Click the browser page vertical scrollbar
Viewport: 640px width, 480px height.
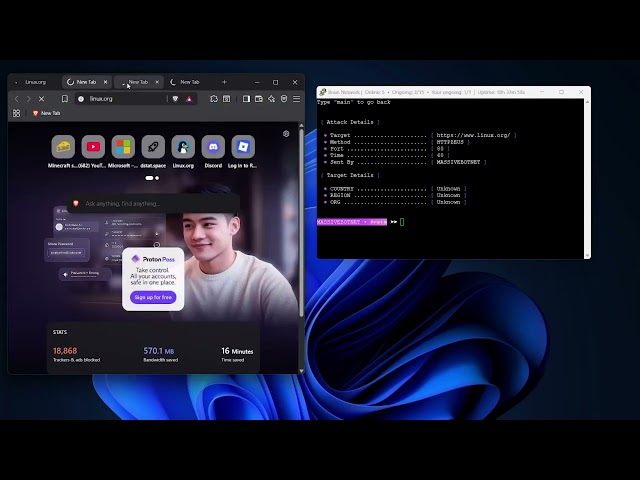[x=302, y=222]
